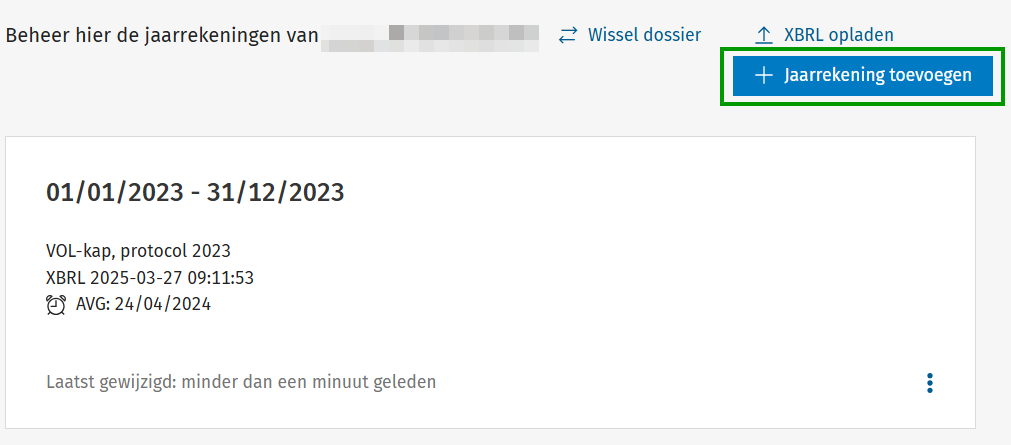Click the word toevoegen on the blue button
1011x445 pixels.
(x=931, y=75)
